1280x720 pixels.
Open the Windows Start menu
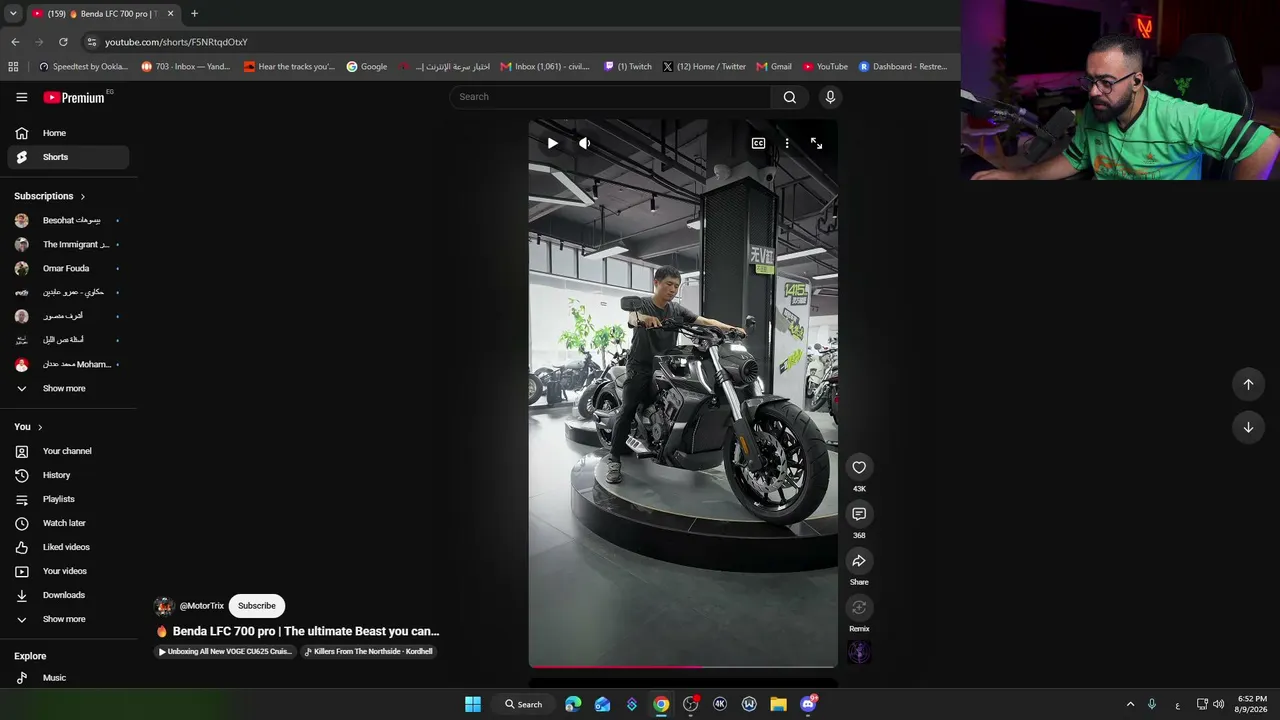point(473,704)
